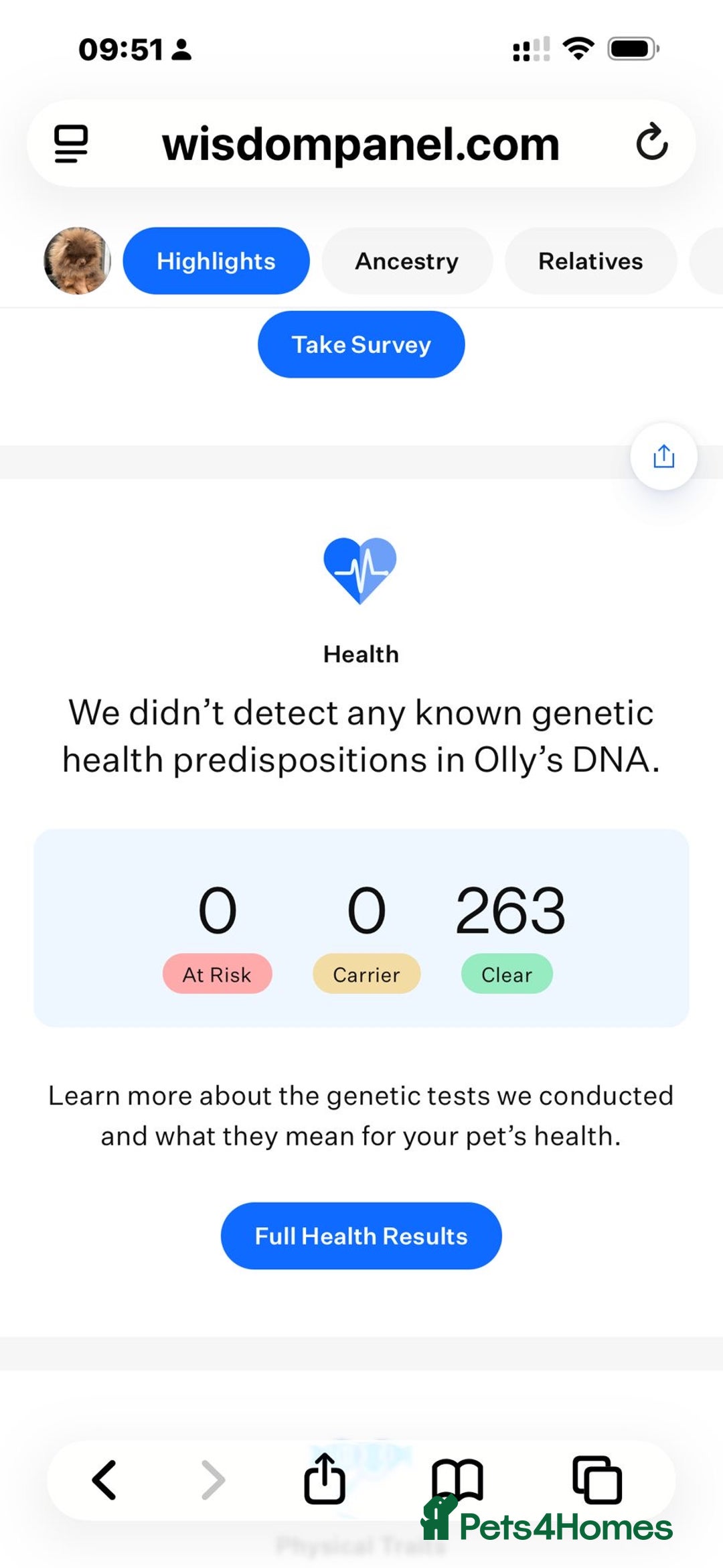723x1568 pixels.
Task: Tap the floating share results icon
Action: click(663, 456)
